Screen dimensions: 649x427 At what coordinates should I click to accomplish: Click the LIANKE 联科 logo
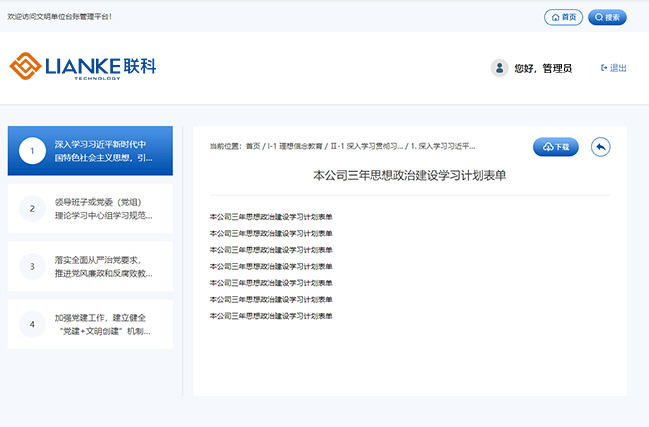pos(83,67)
